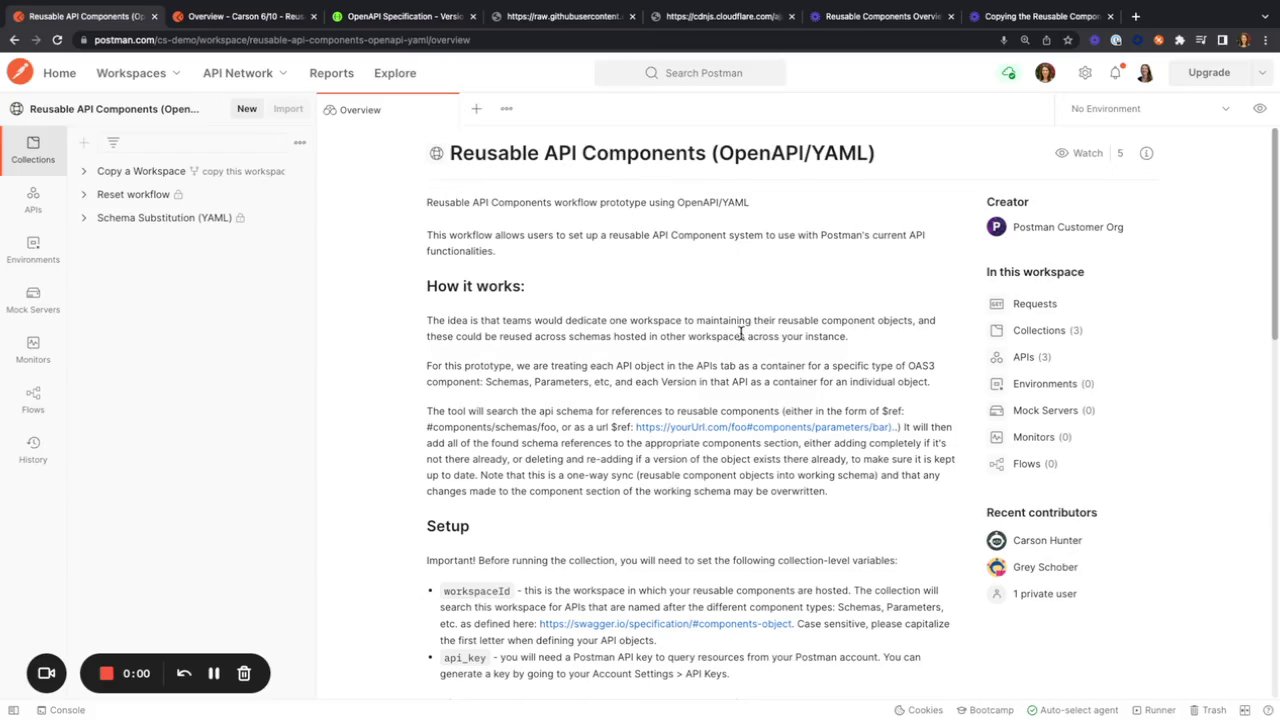The width and height of the screenshot is (1280, 720).
Task: Go to Home in top navigation
Action: point(59,73)
